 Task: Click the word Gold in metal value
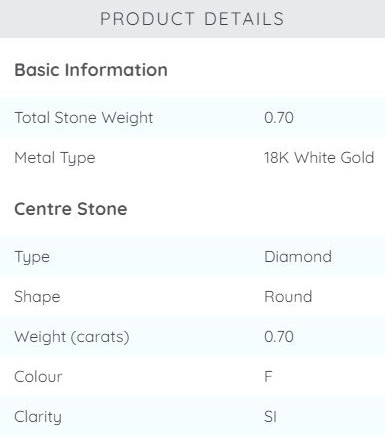[x=358, y=158]
